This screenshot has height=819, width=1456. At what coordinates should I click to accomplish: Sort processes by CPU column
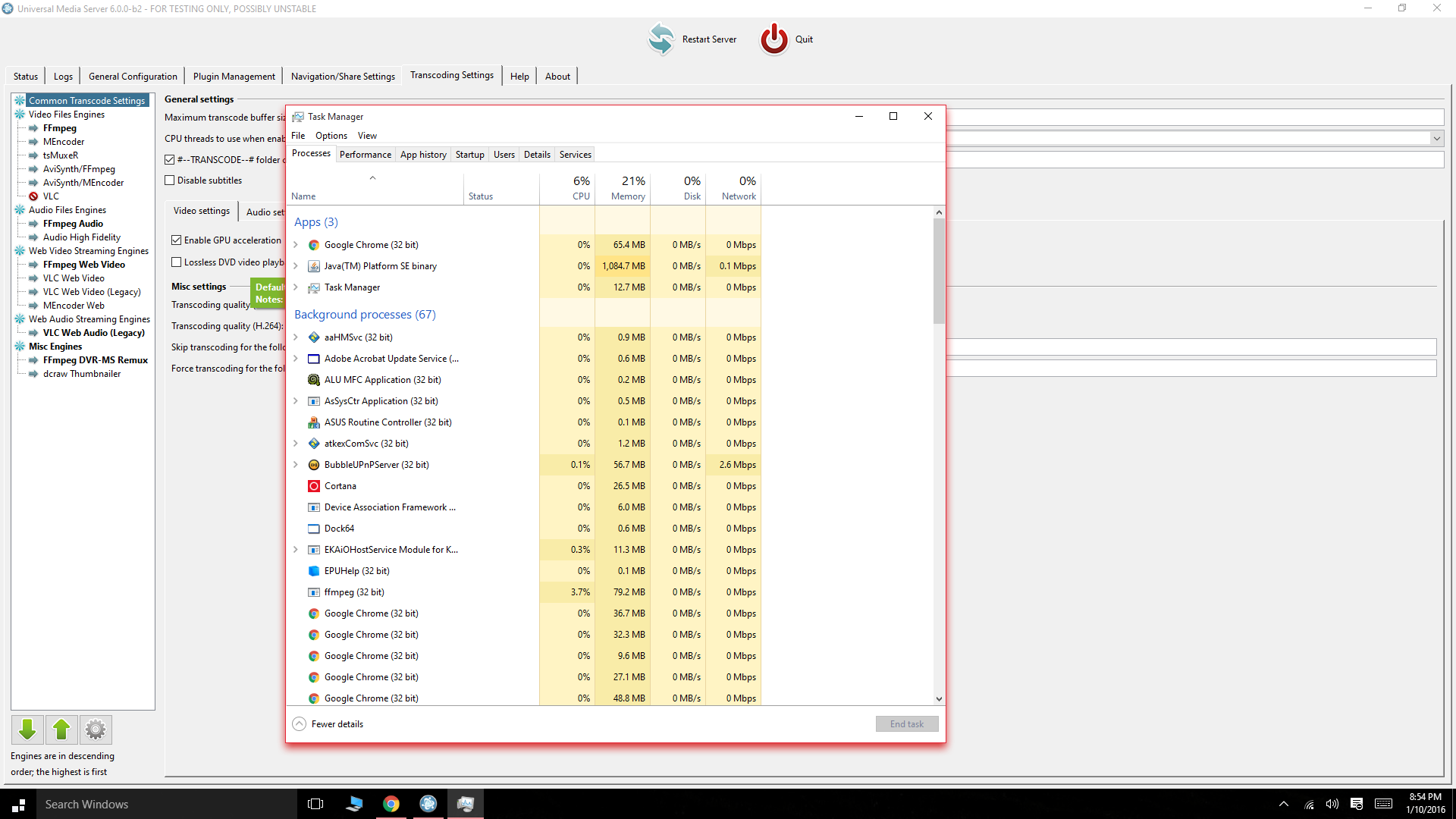(x=567, y=188)
